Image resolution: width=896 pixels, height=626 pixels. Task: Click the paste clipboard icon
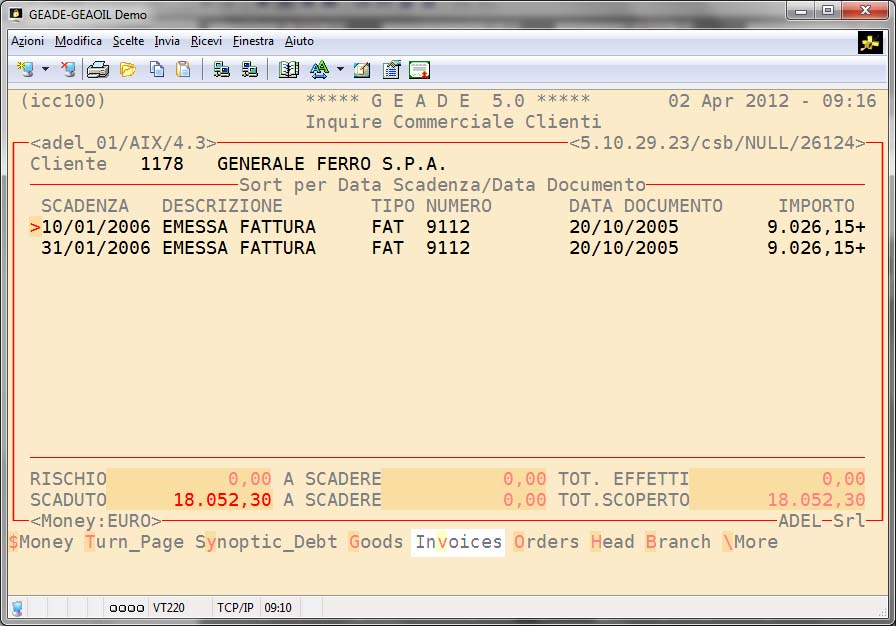coord(183,70)
